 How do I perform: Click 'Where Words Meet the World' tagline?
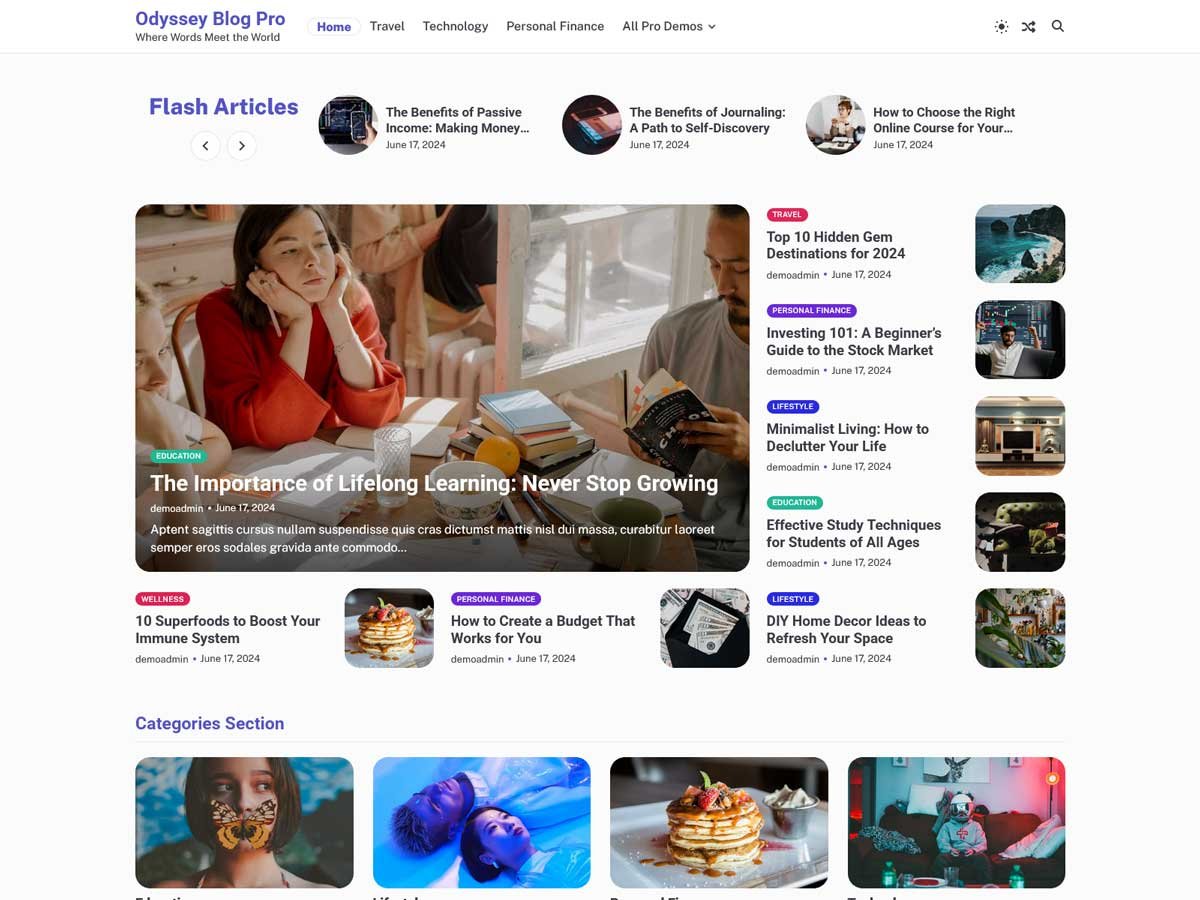pyautogui.click(x=208, y=38)
